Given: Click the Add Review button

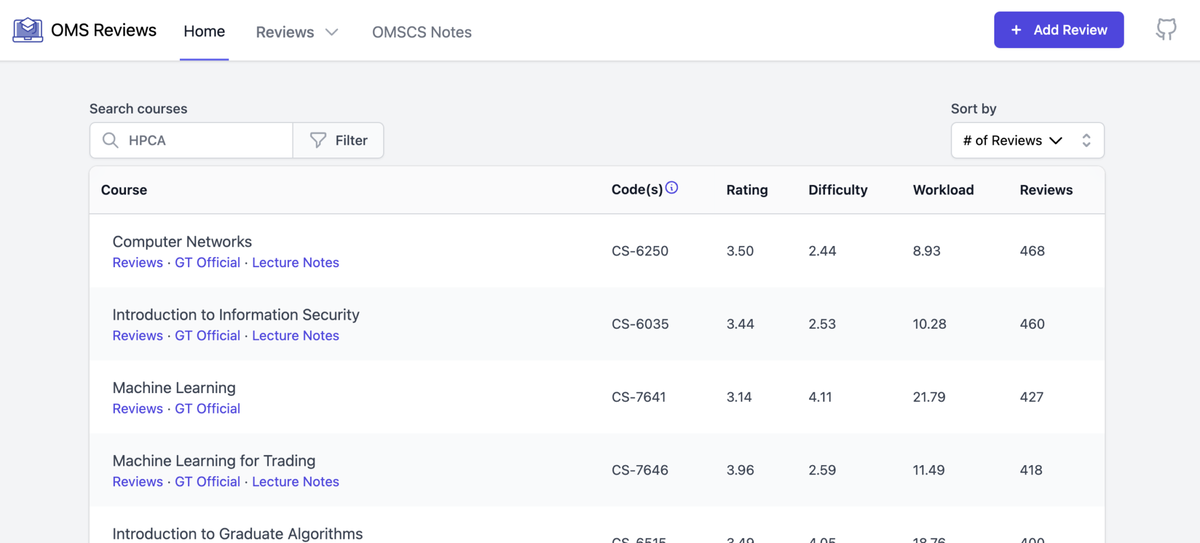Looking at the screenshot, I should [1058, 30].
